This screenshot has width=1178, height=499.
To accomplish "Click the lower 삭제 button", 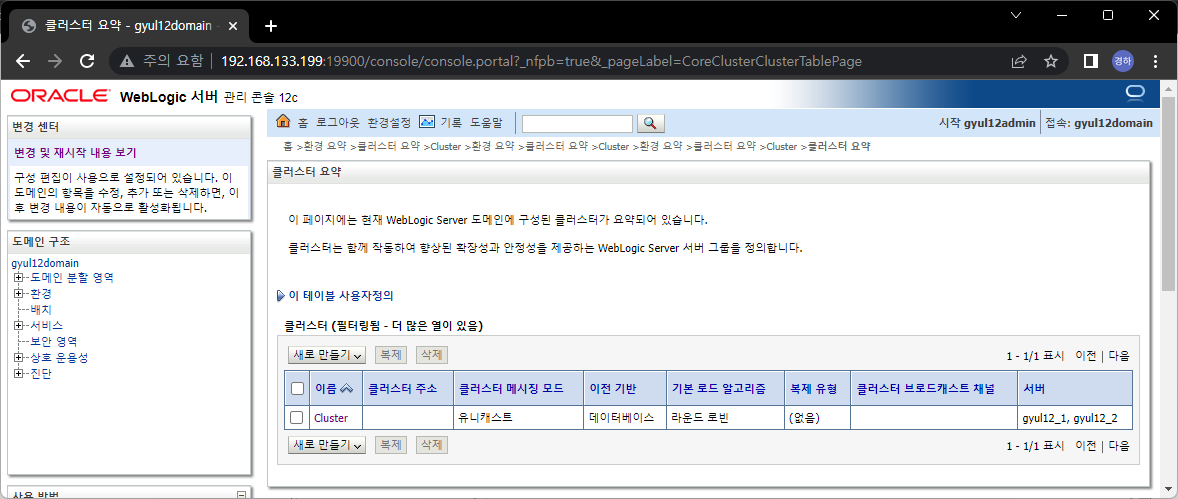I will [x=432, y=445].
